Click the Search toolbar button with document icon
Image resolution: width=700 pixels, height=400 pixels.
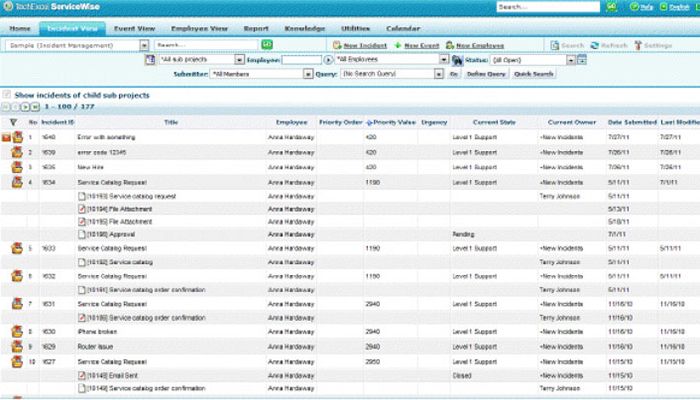point(567,46)
